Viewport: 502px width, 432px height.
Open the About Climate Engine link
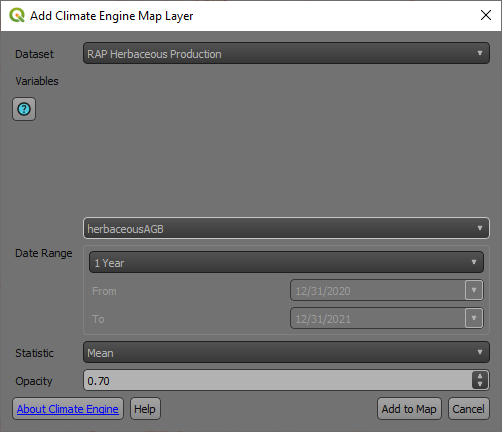(x=68, y=409)
